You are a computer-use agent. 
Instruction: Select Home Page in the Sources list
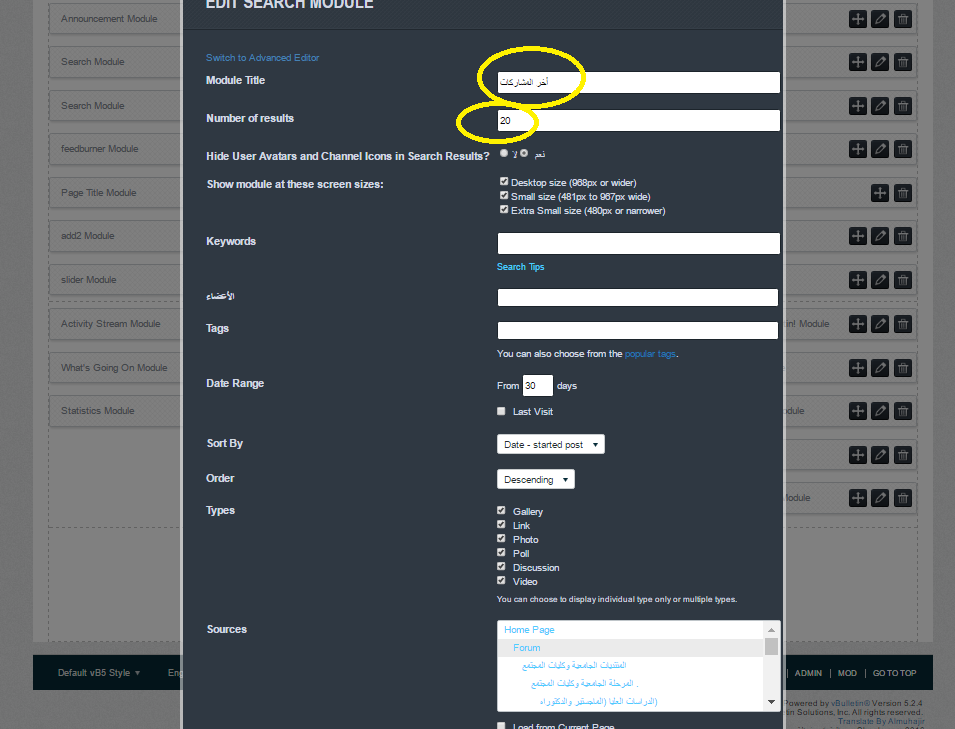tap(529, 630)
